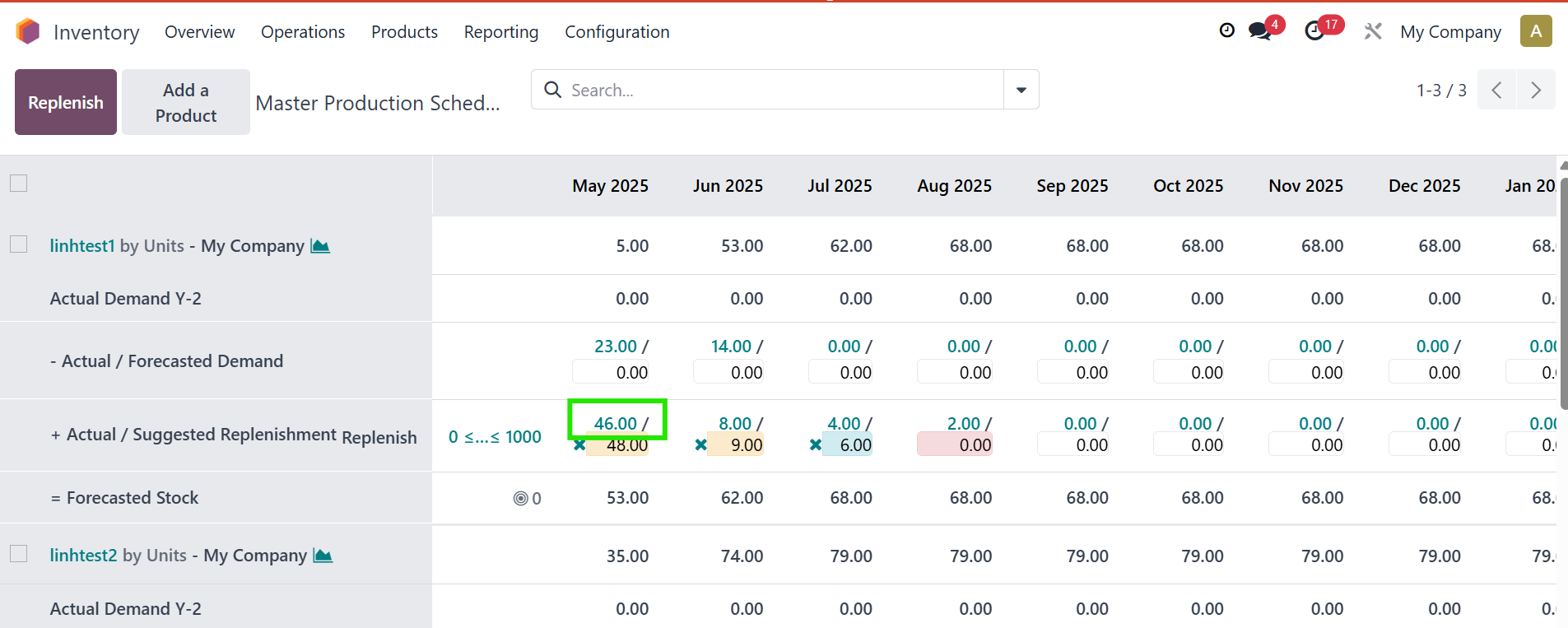Image resolution: width=1568 pixels, height=628 pixels.
Task: Open the Configuration menu
Action: coord(616,32)
